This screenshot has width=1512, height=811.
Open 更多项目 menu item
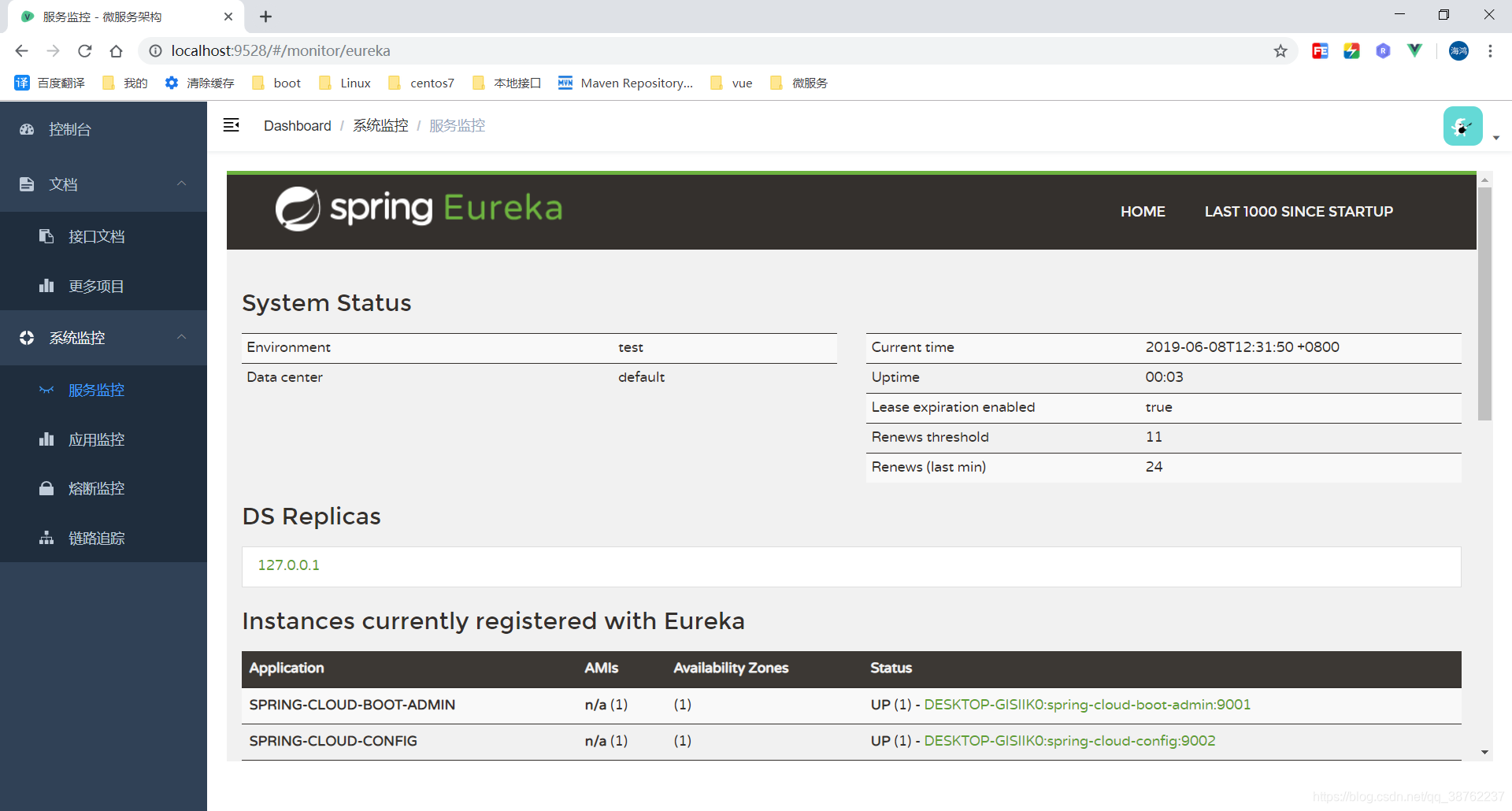click(x=103, y=286)
